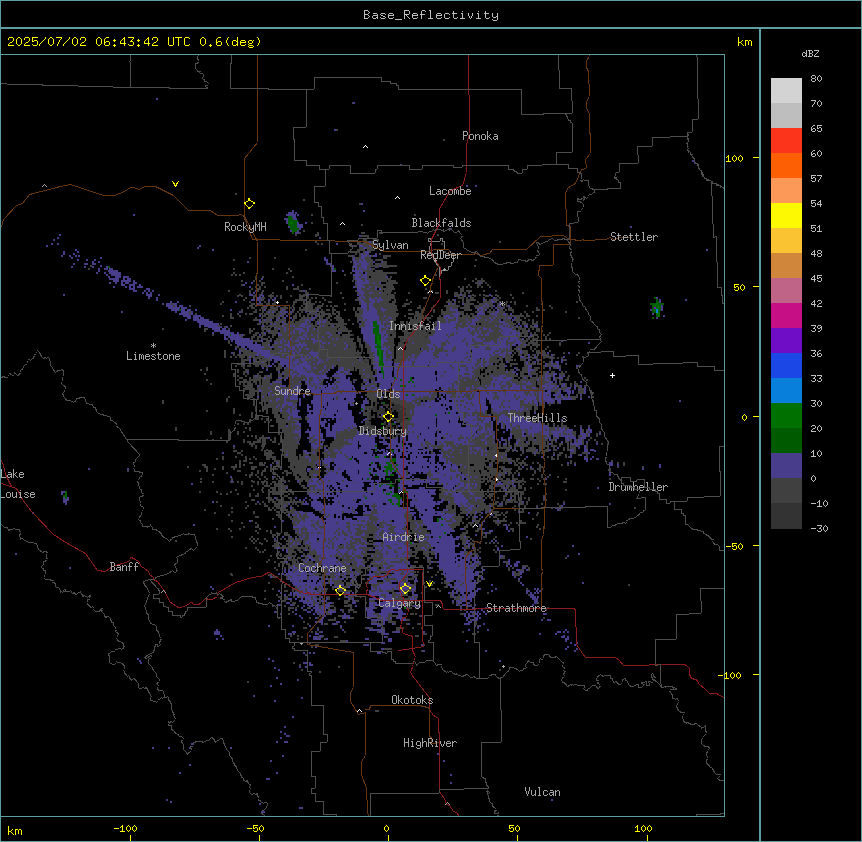
Task: Select the Blackfalds label
Action: (441, 223)
